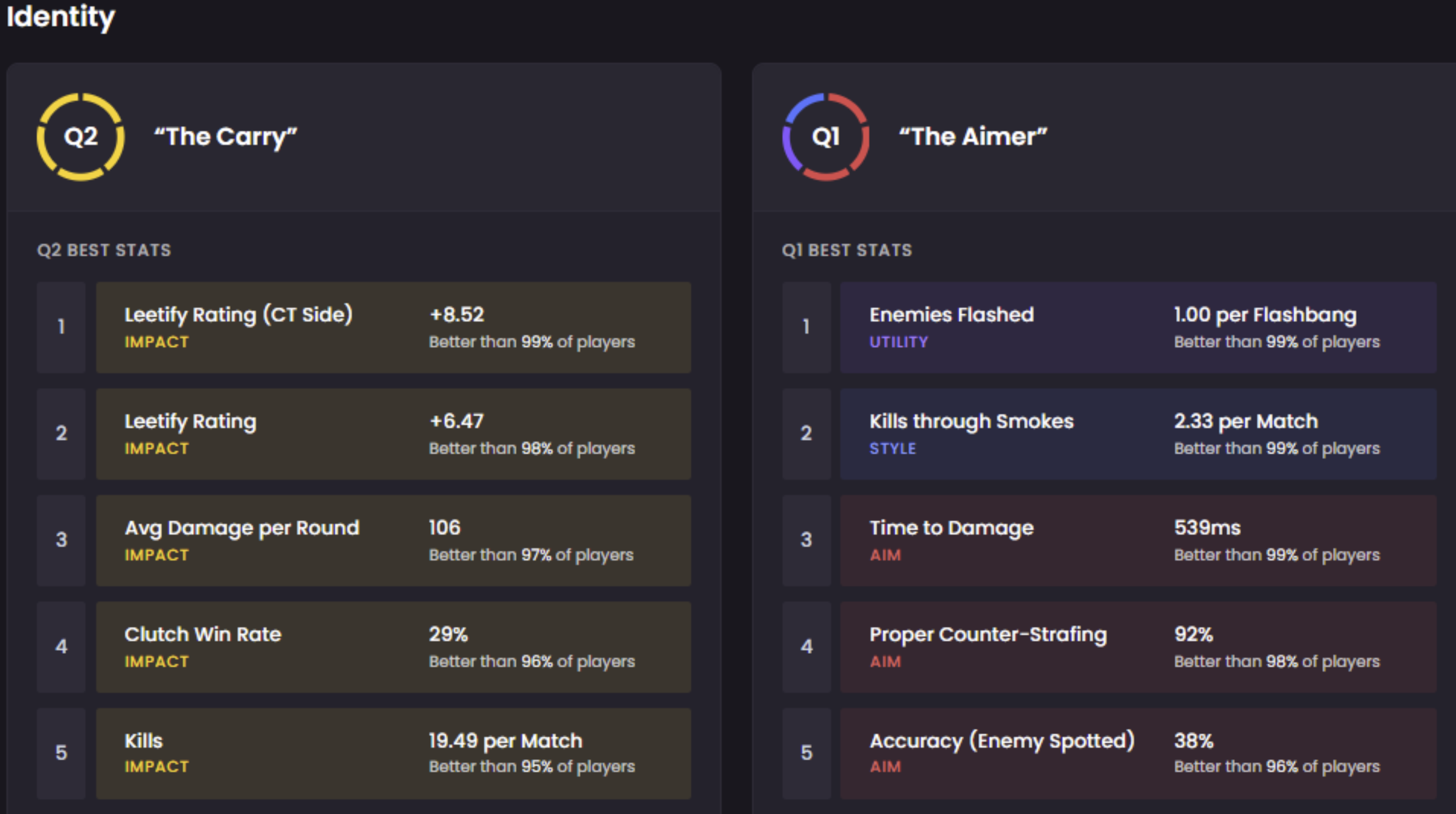Screen dimensions: 1456x814
Task: Open the Kills per Match stat
Action: (393, 753)
